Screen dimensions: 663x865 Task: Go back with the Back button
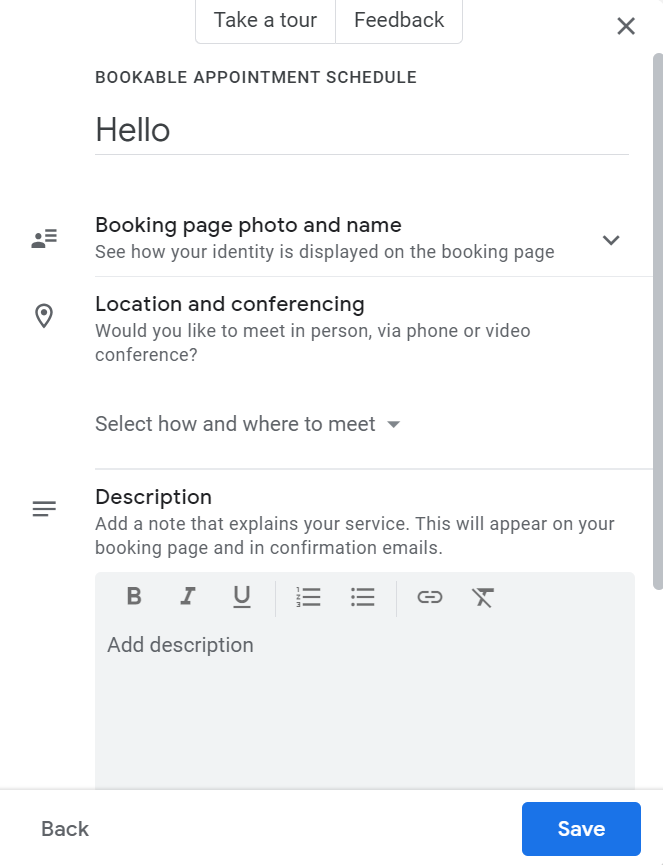[65, 828]
